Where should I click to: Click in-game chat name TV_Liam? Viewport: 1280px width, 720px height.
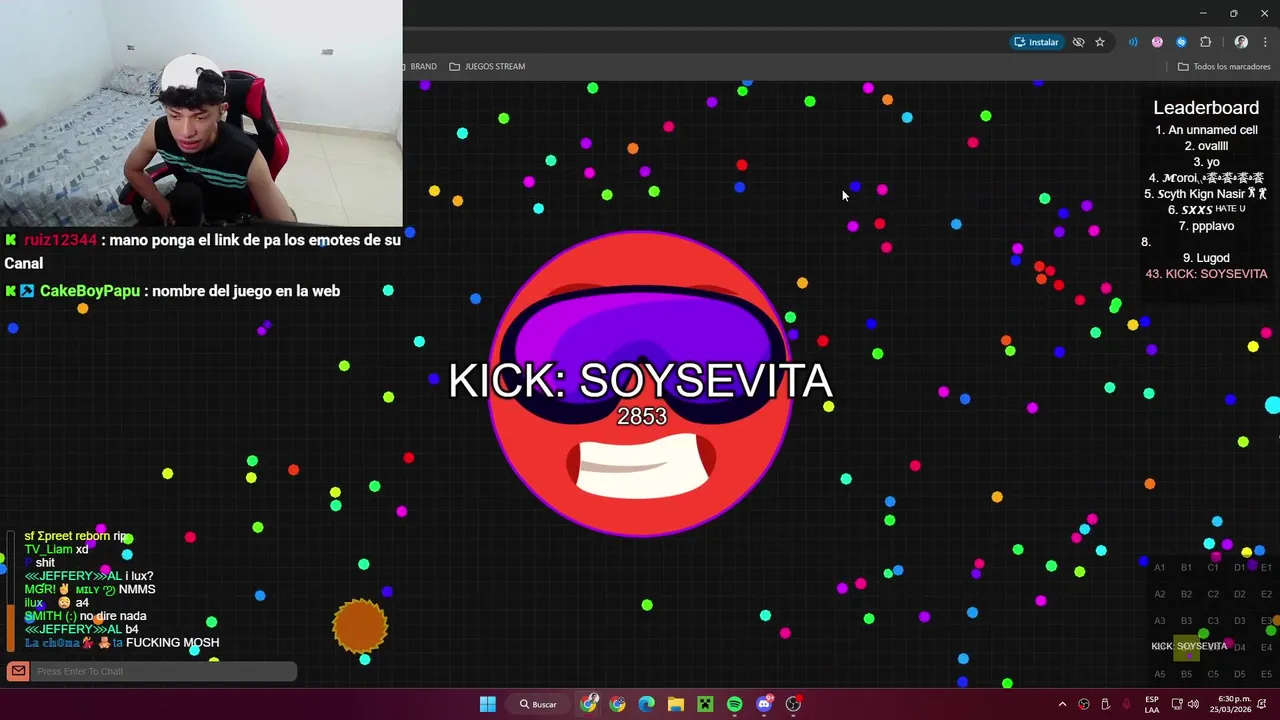[48, 549]
